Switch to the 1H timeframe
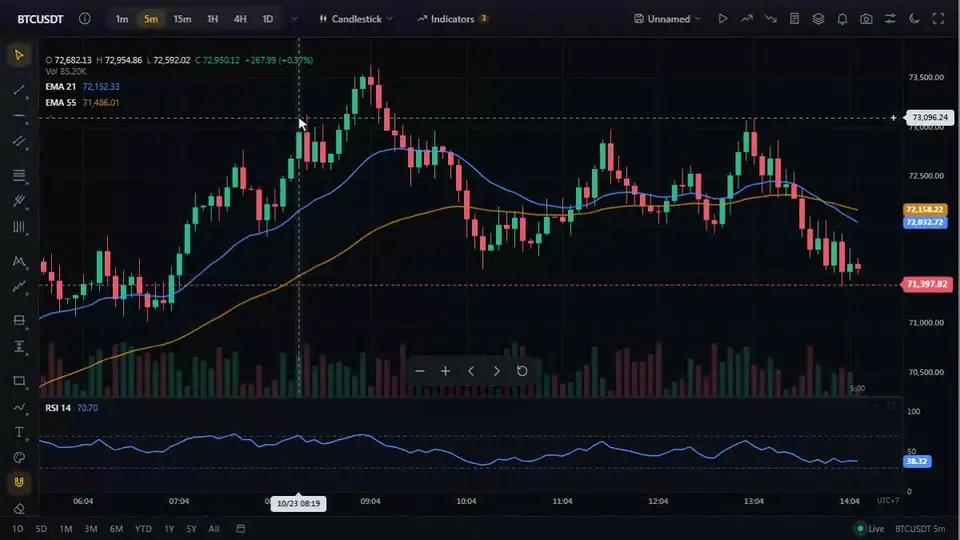960x540 pixels. 212,19
